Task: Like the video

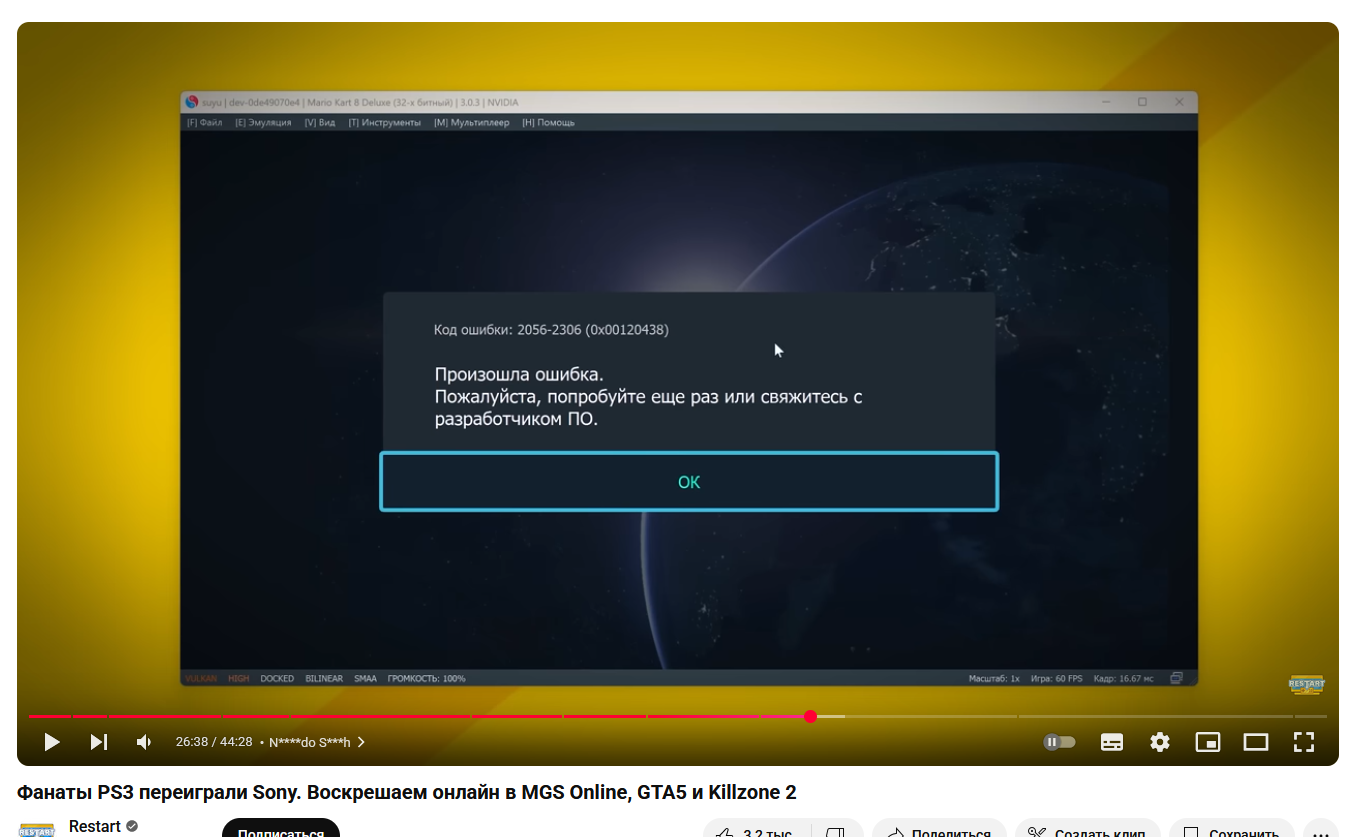Action: pos(755,830)
